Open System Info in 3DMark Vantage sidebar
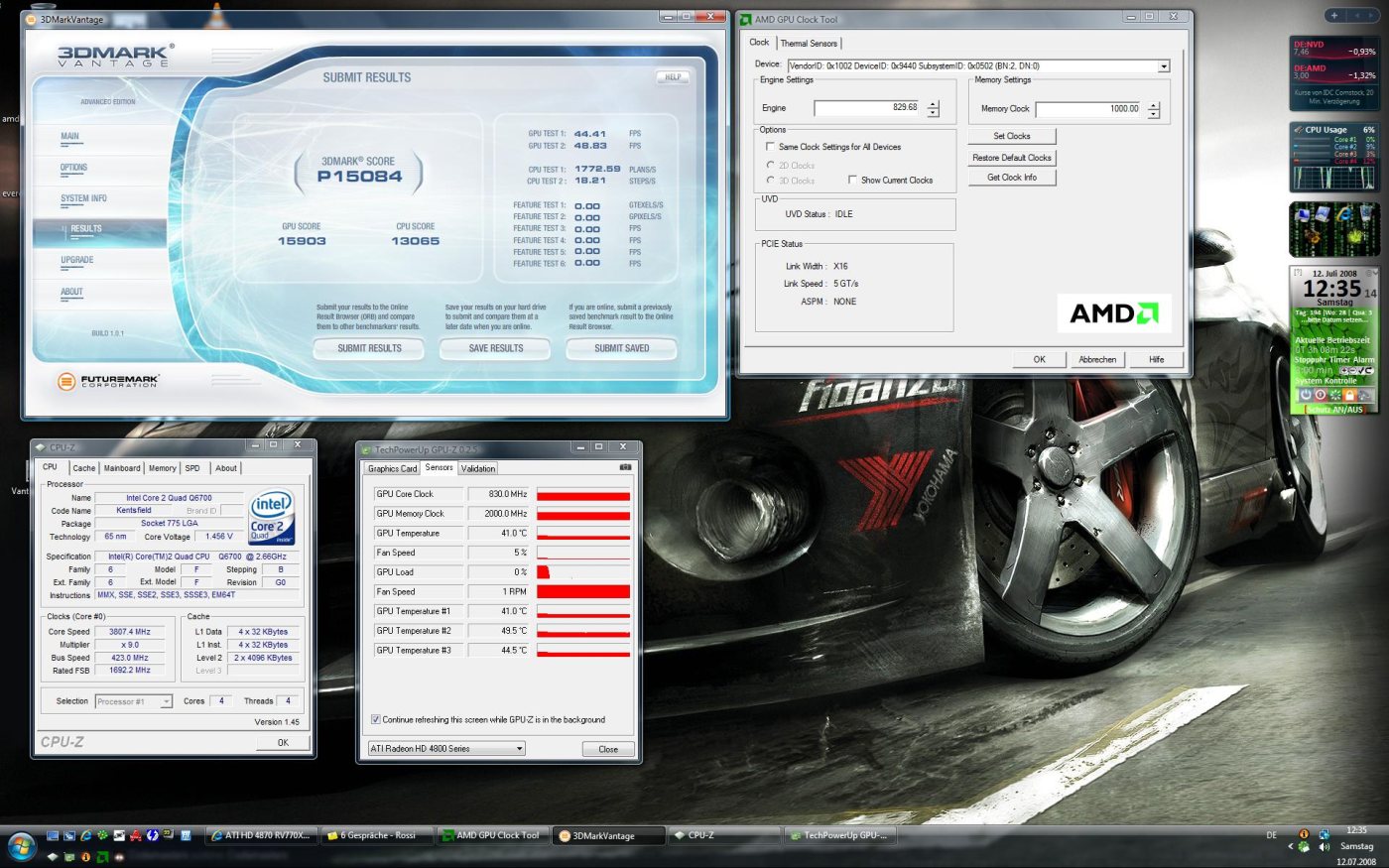The height and width of the screenshot is (868, 1389). point(83,198)
